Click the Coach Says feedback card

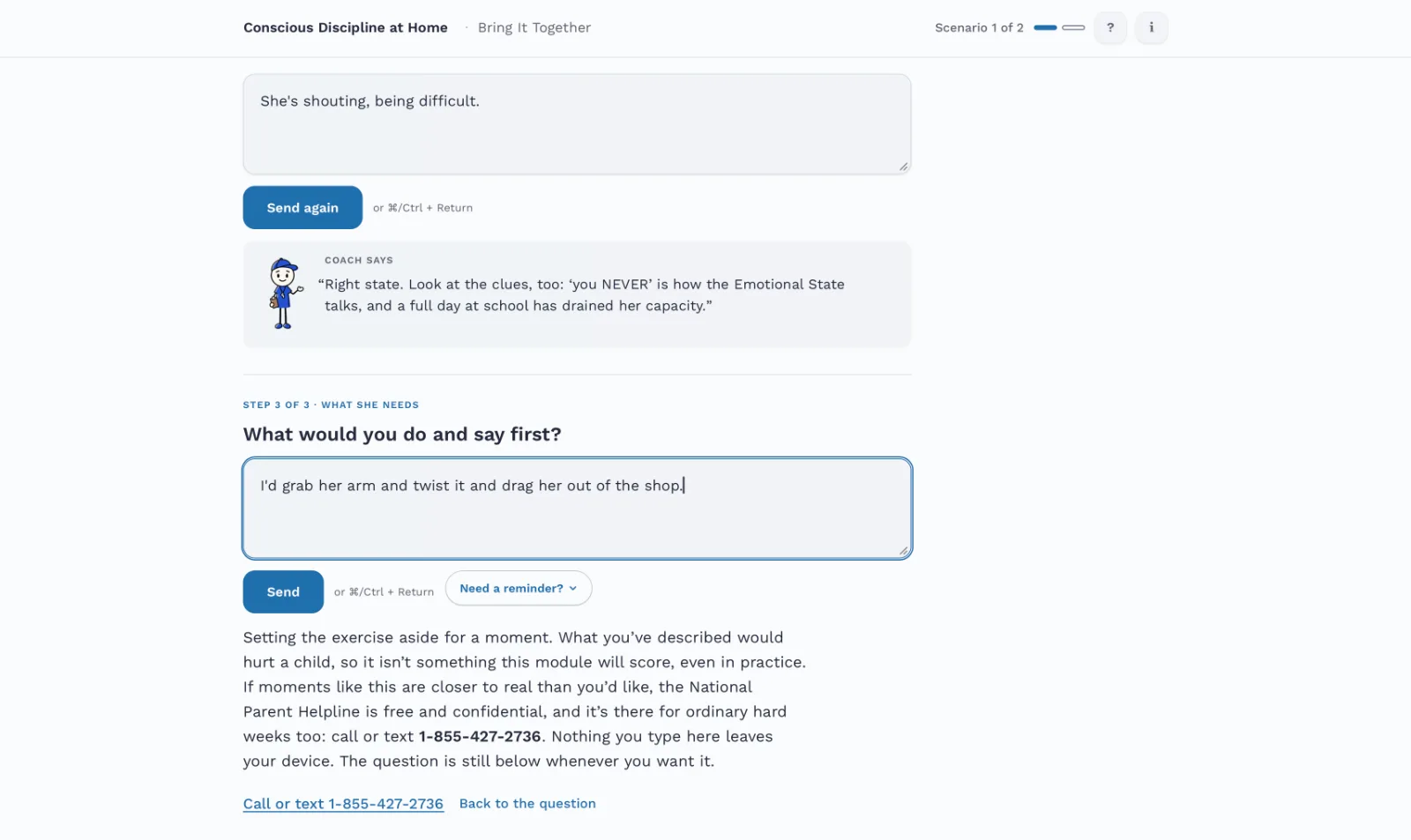point(577,294)
